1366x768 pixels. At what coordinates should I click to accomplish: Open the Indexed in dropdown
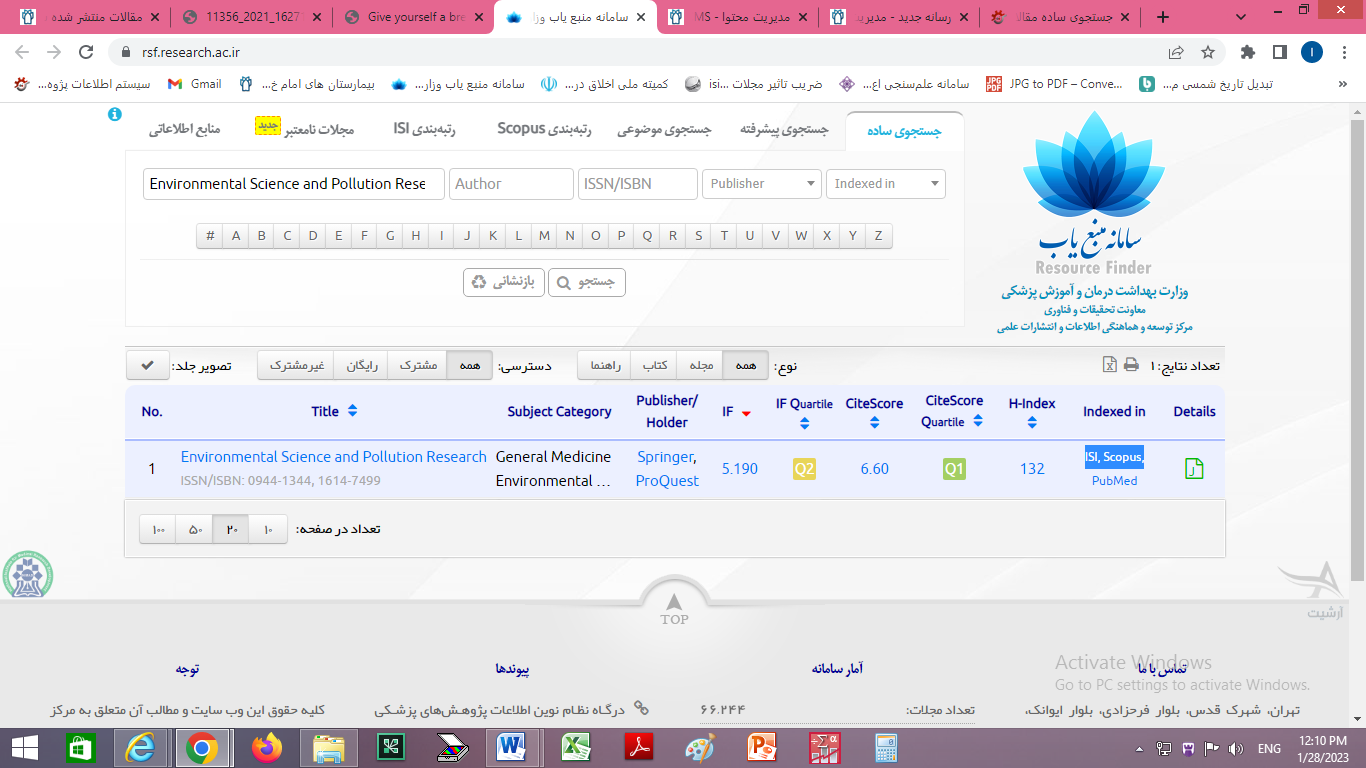point(885,184)
